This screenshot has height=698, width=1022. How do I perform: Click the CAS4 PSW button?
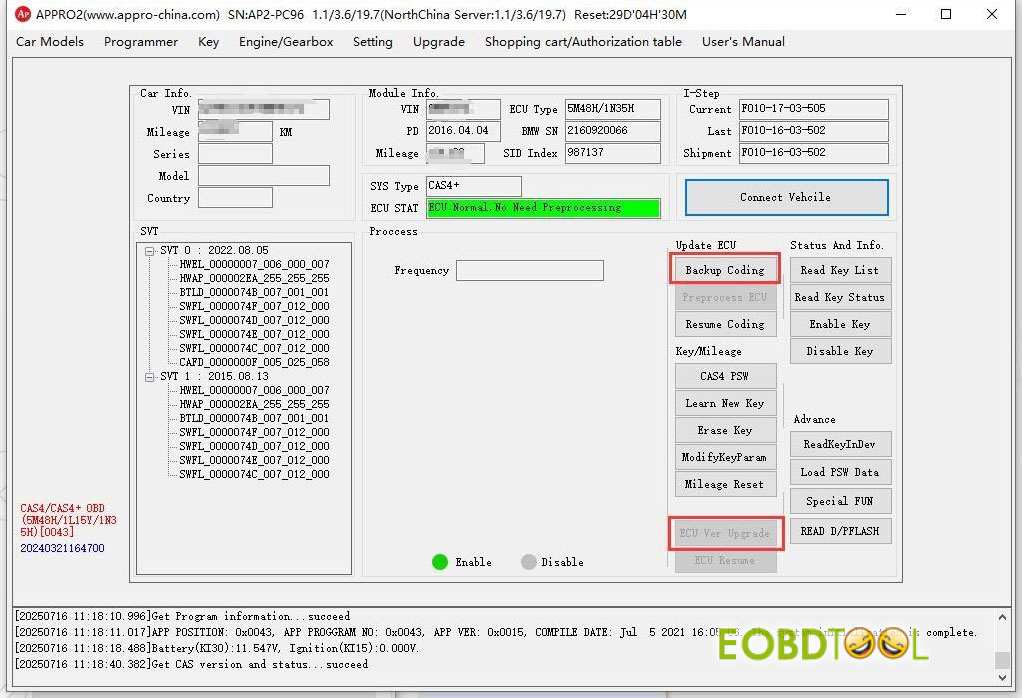(x=725, y=376)
